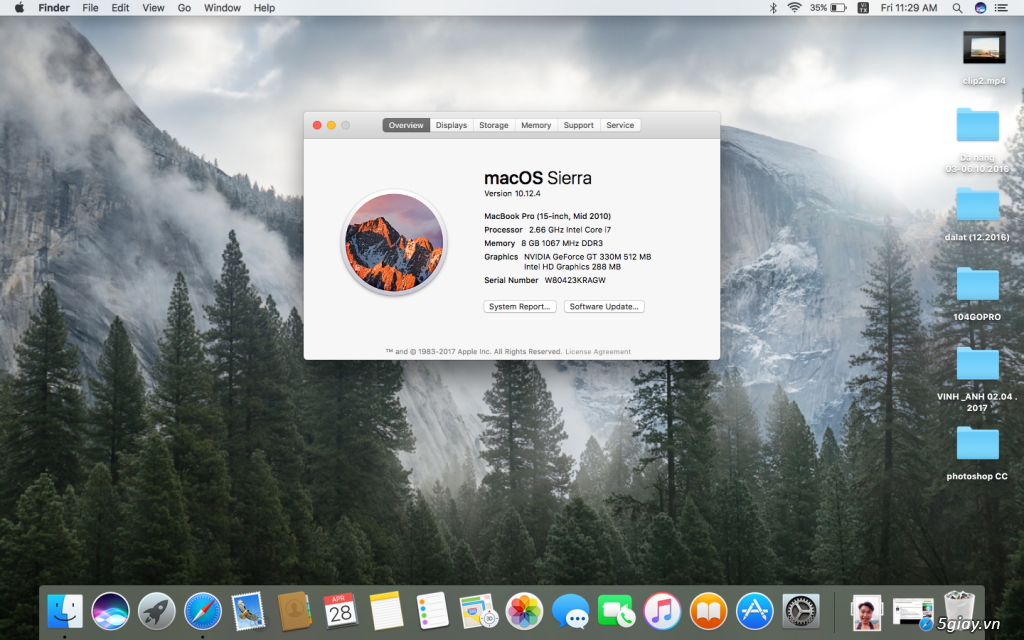
Task: Click the Wi-Fi status icon
Action: click(794, 8)
